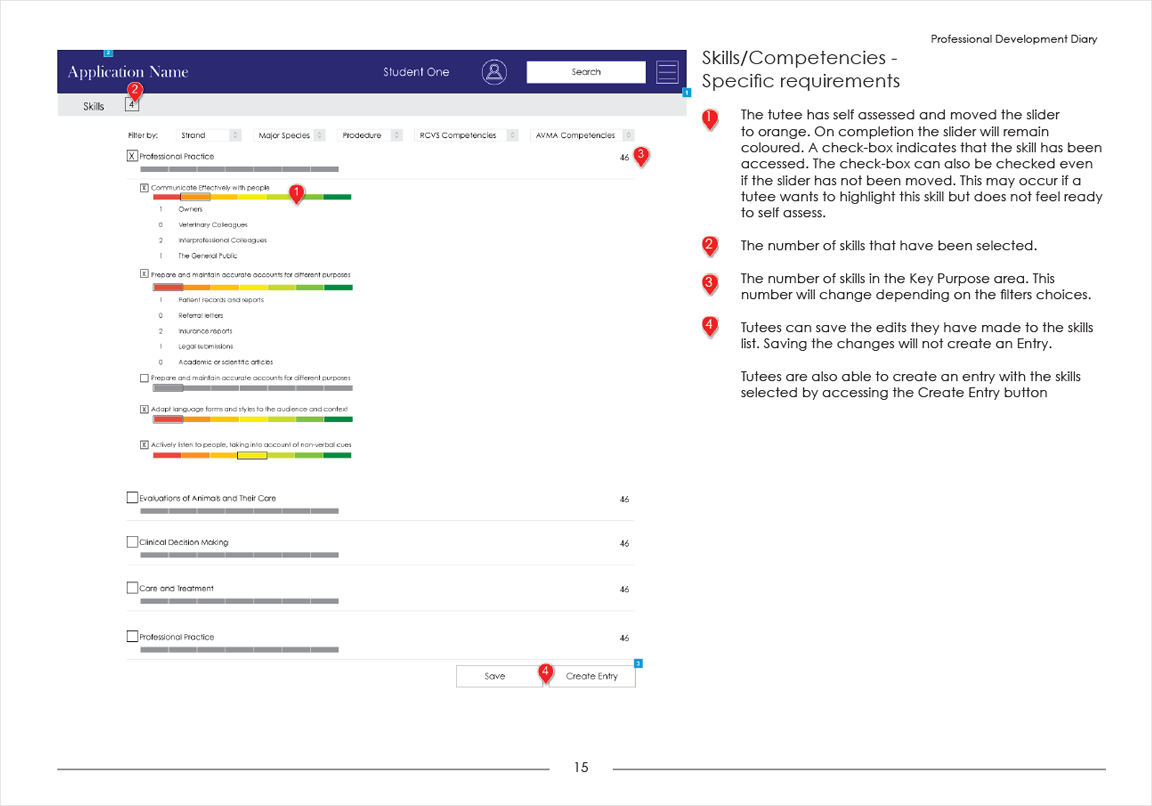The width and height of the screenshot is (1152, 806).
Task: Open the Skills tab
Action: click(x=93, y=107)
